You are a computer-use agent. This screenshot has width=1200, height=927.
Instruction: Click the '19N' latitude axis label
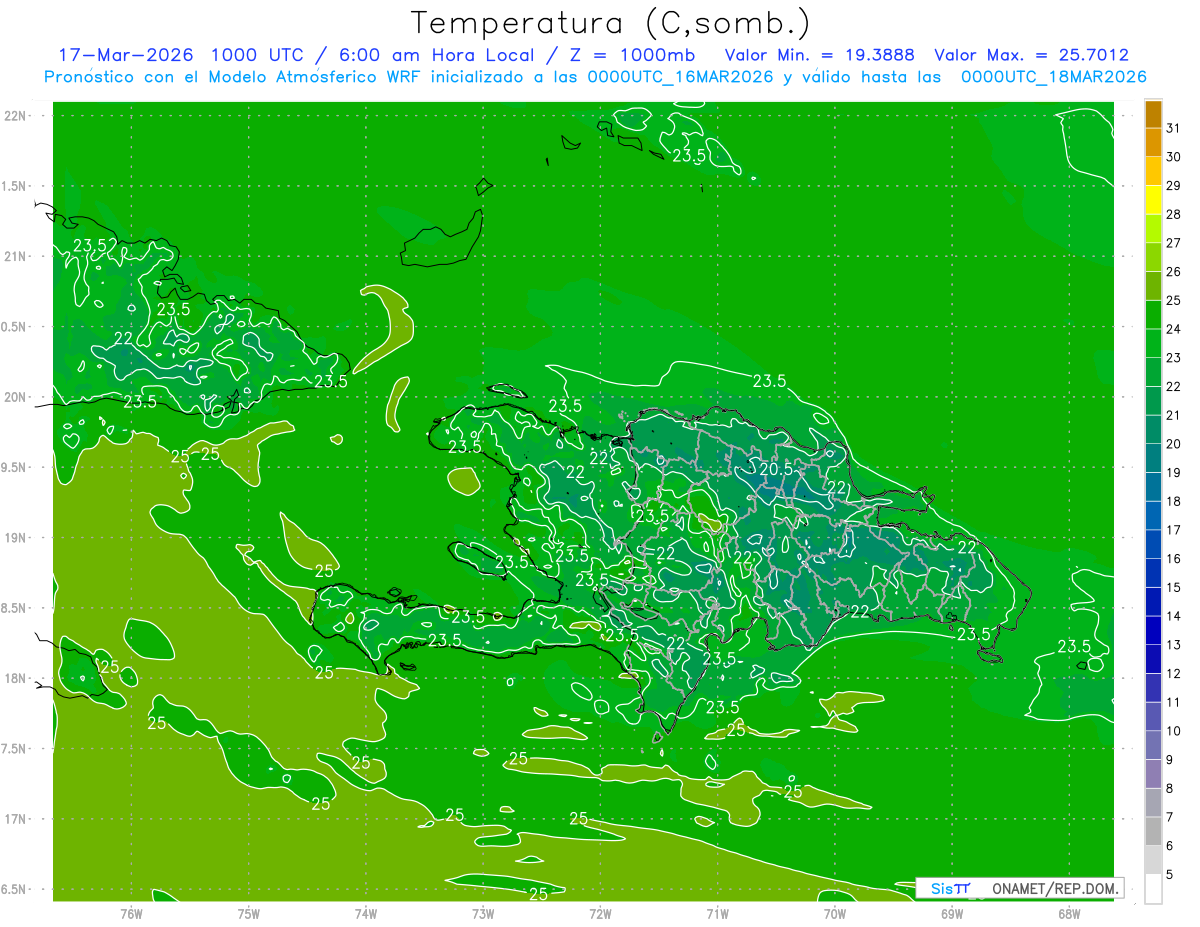15,537
